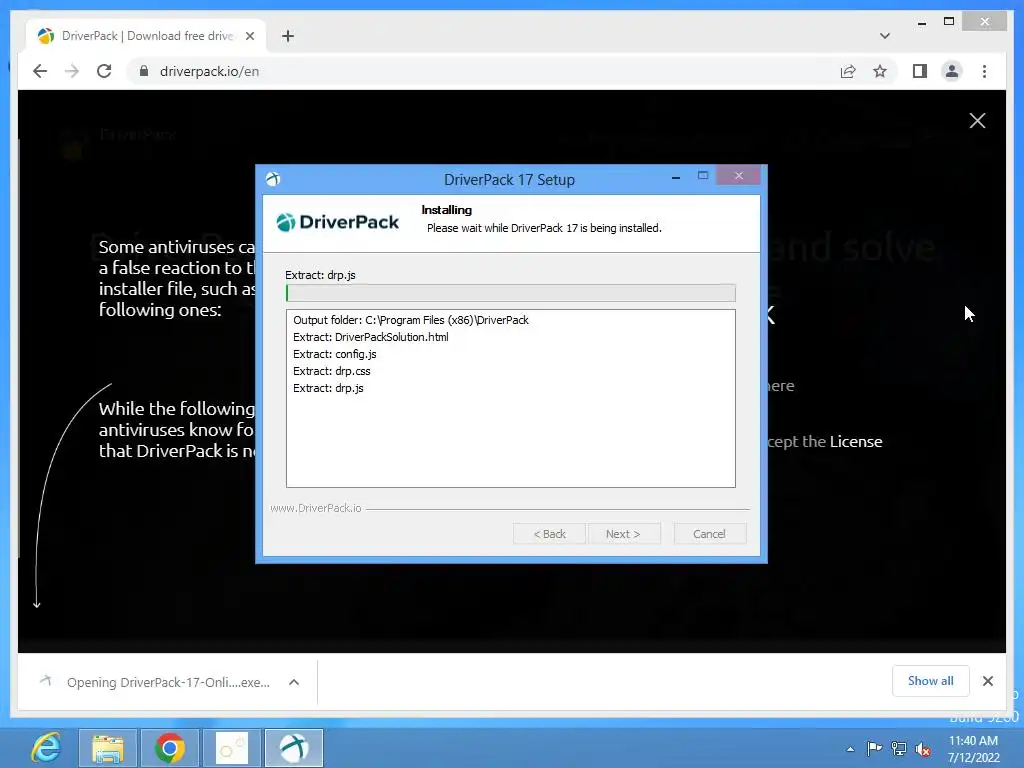Open Chrome tab search chevron

tap(884, 36)
